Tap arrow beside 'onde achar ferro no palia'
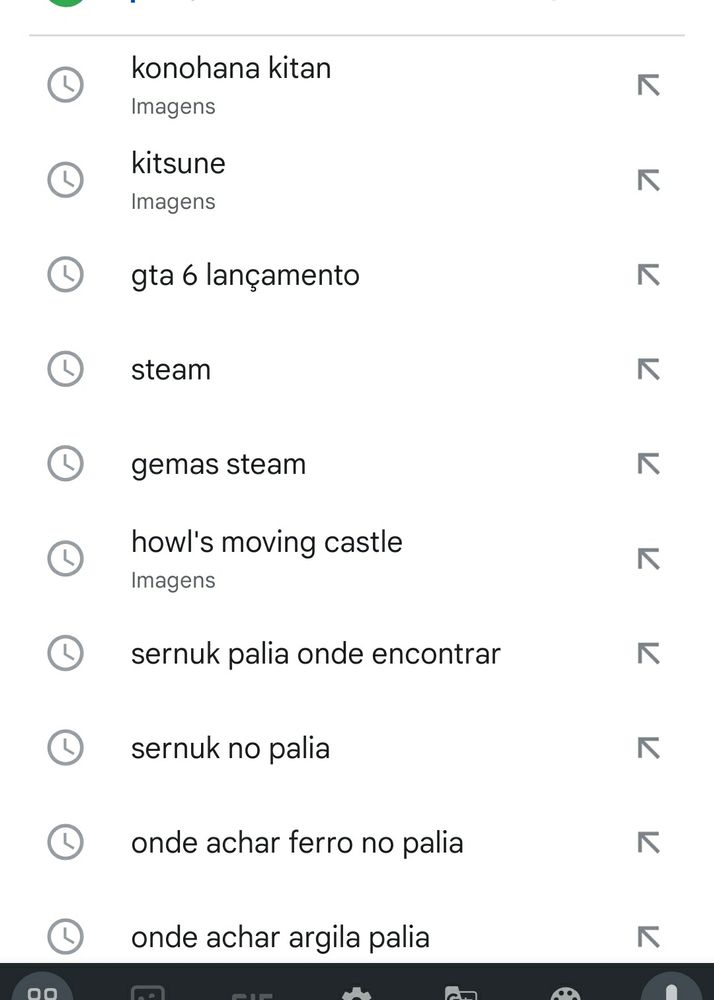 coord(648,842)
